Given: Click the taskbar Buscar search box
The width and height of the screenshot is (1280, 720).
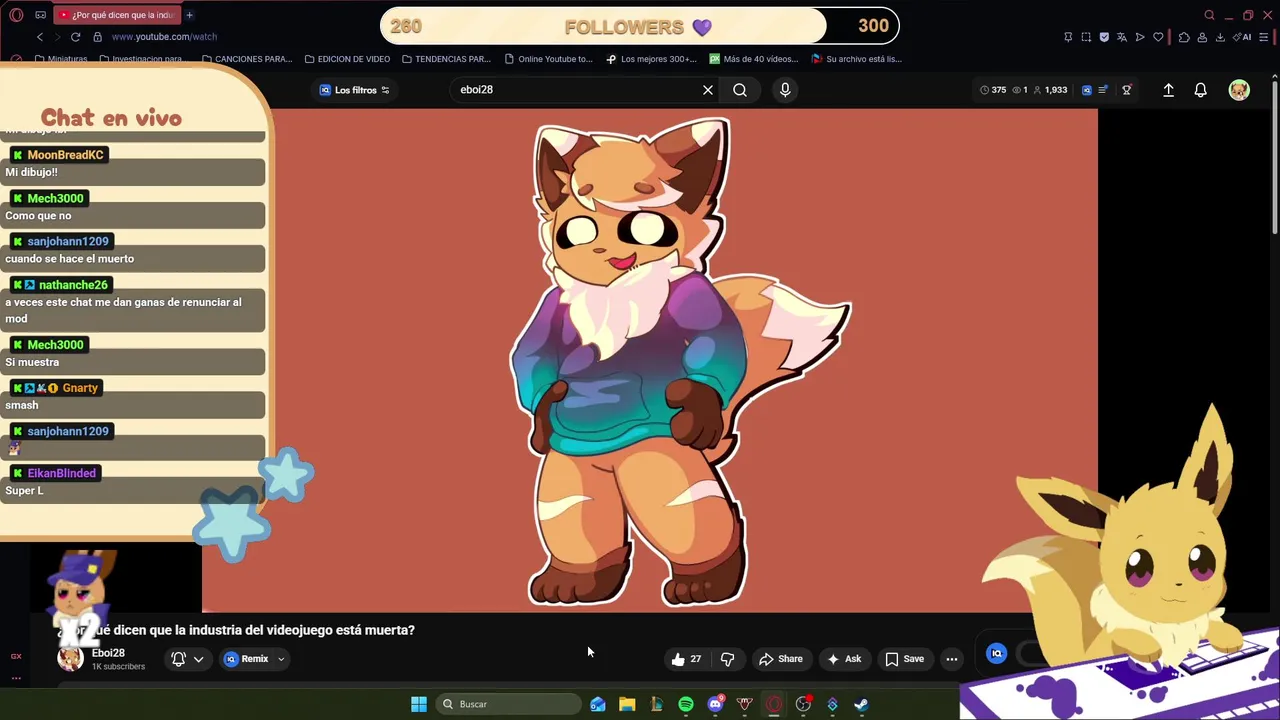Looking at the screenshot, I should point(508,704).
